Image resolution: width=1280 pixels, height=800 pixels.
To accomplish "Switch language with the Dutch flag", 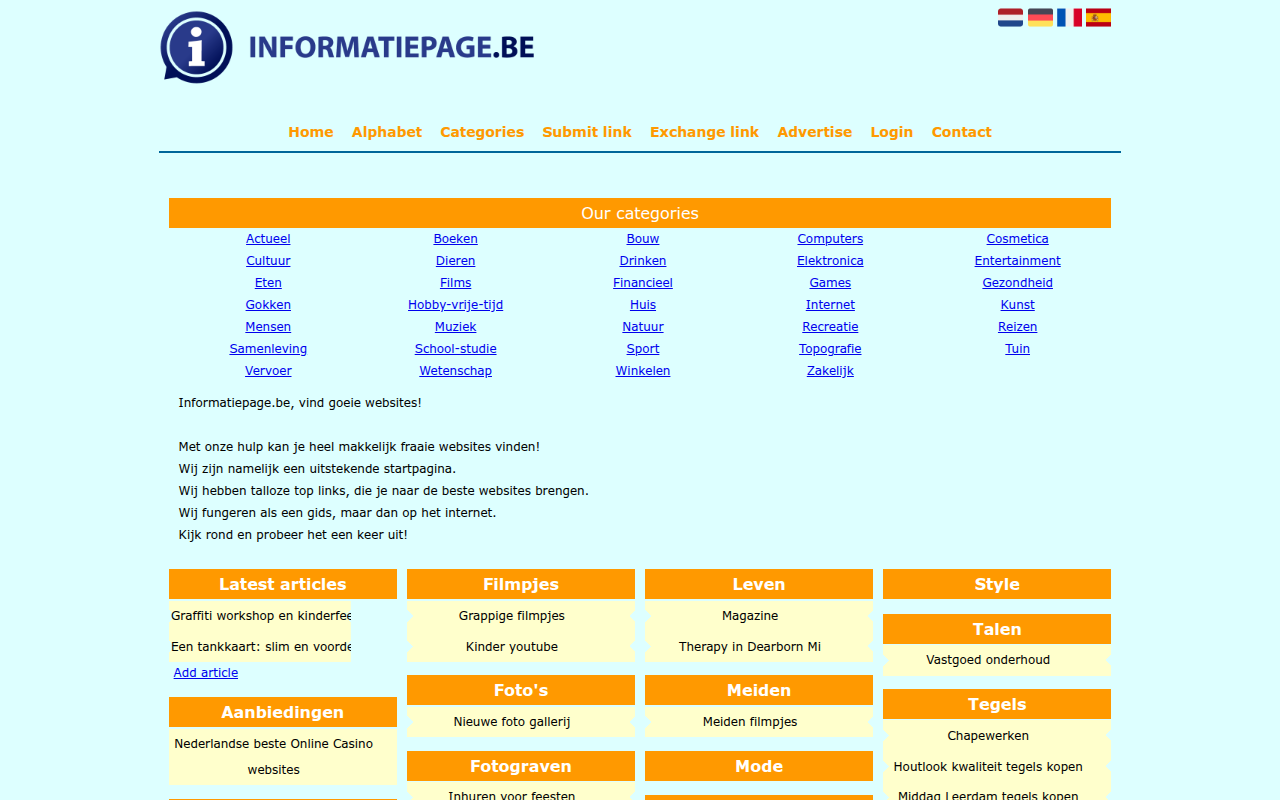I will (x=1010, y=17).
